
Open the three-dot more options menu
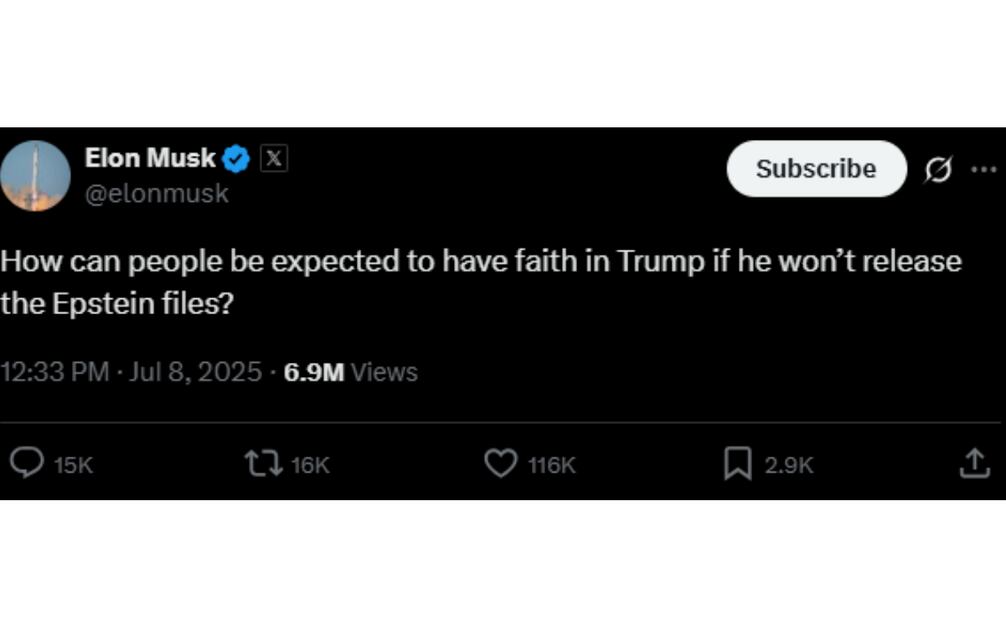pyautogui.click(x=984, y=169)
